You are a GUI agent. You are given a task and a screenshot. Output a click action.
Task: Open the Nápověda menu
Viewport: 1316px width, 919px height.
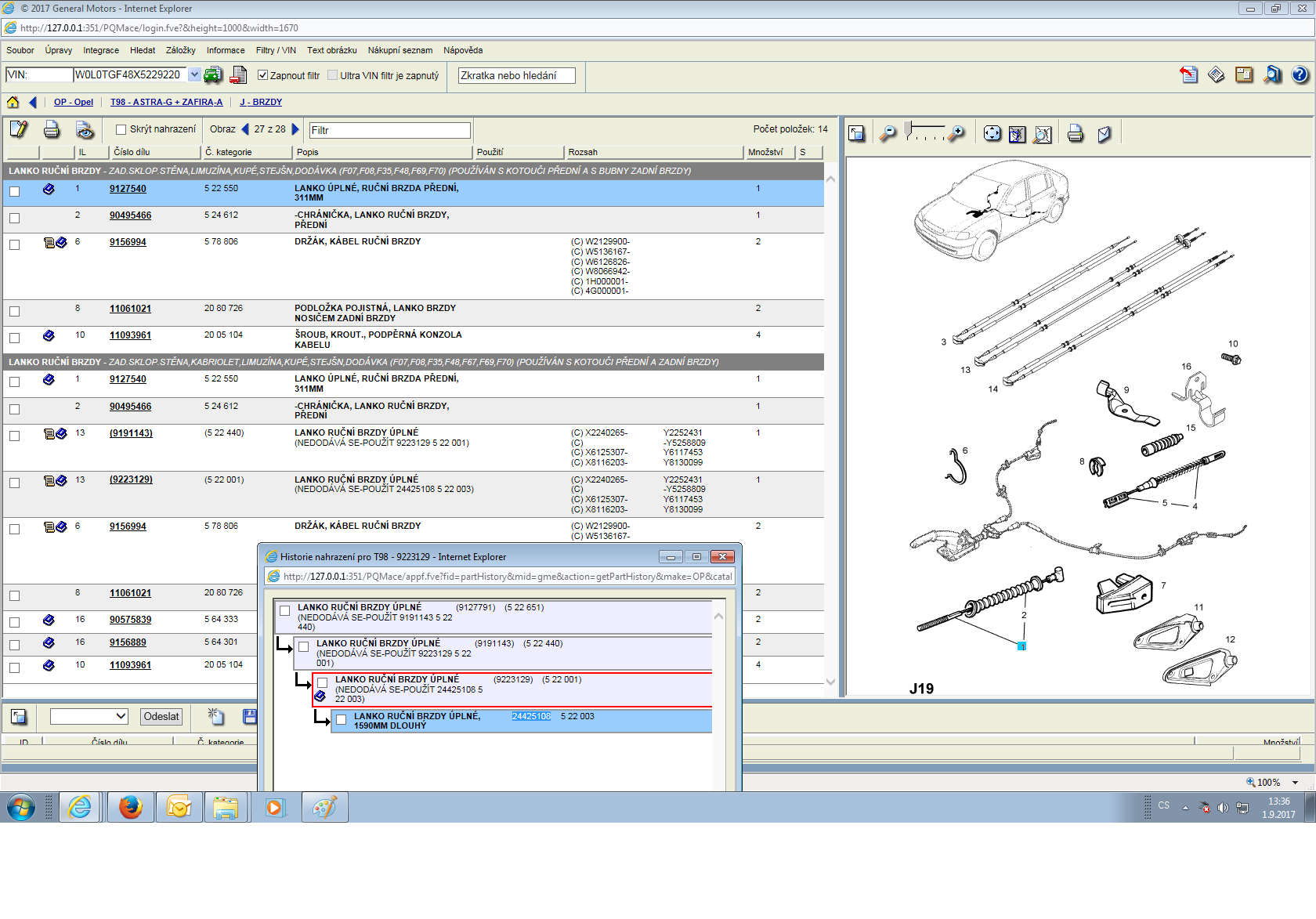click(x=463, y=50)
